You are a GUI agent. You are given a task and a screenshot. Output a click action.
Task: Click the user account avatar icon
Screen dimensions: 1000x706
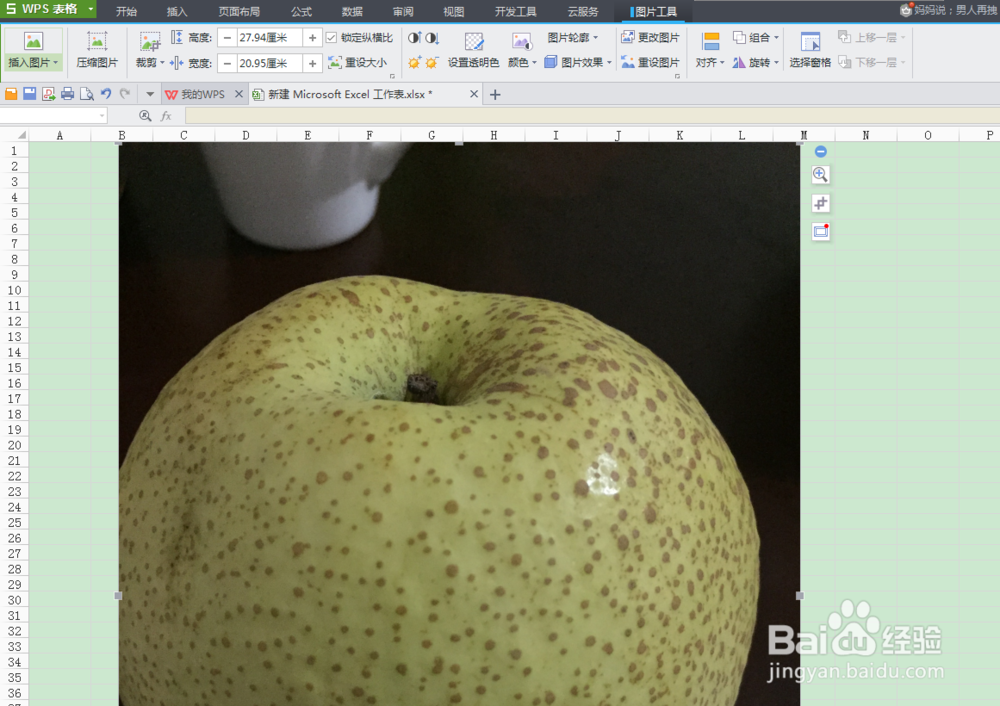[906, 10]
